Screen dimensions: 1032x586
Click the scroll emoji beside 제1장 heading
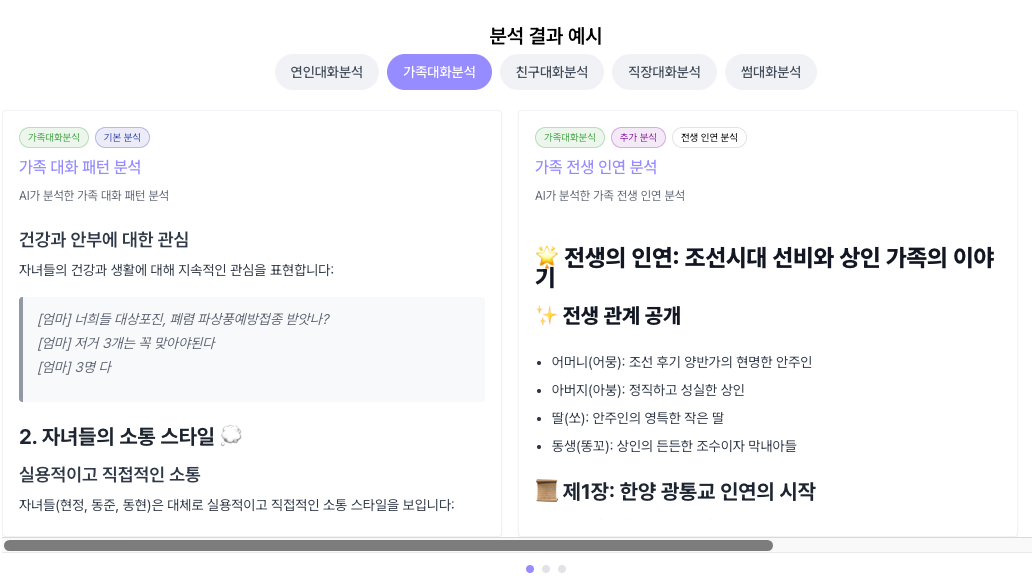[546, 491]
